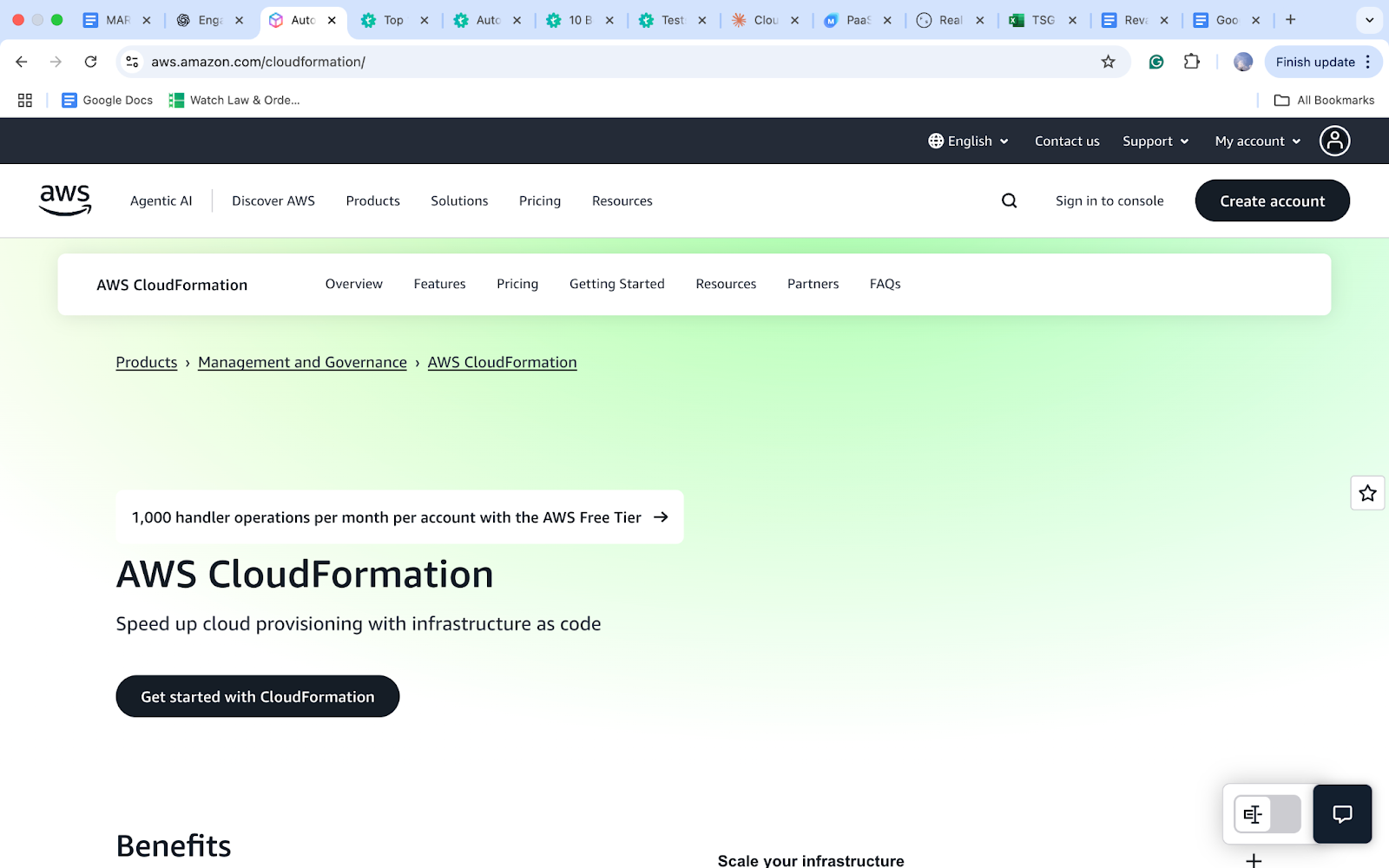Open the browser Extensions puzzle icon

pyautogui.click(x=1191, y=62)
